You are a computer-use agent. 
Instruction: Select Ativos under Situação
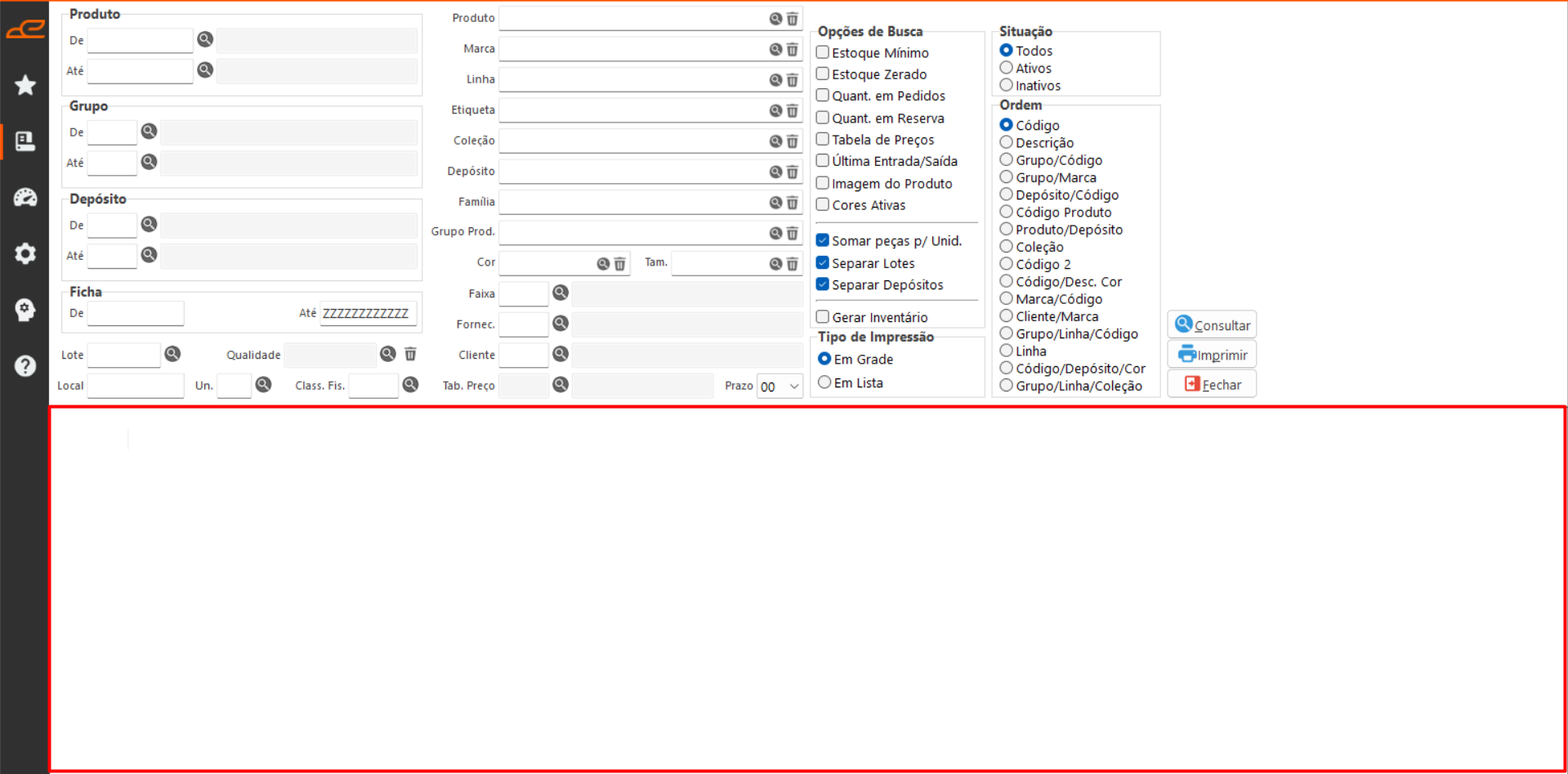[1007, 69]
